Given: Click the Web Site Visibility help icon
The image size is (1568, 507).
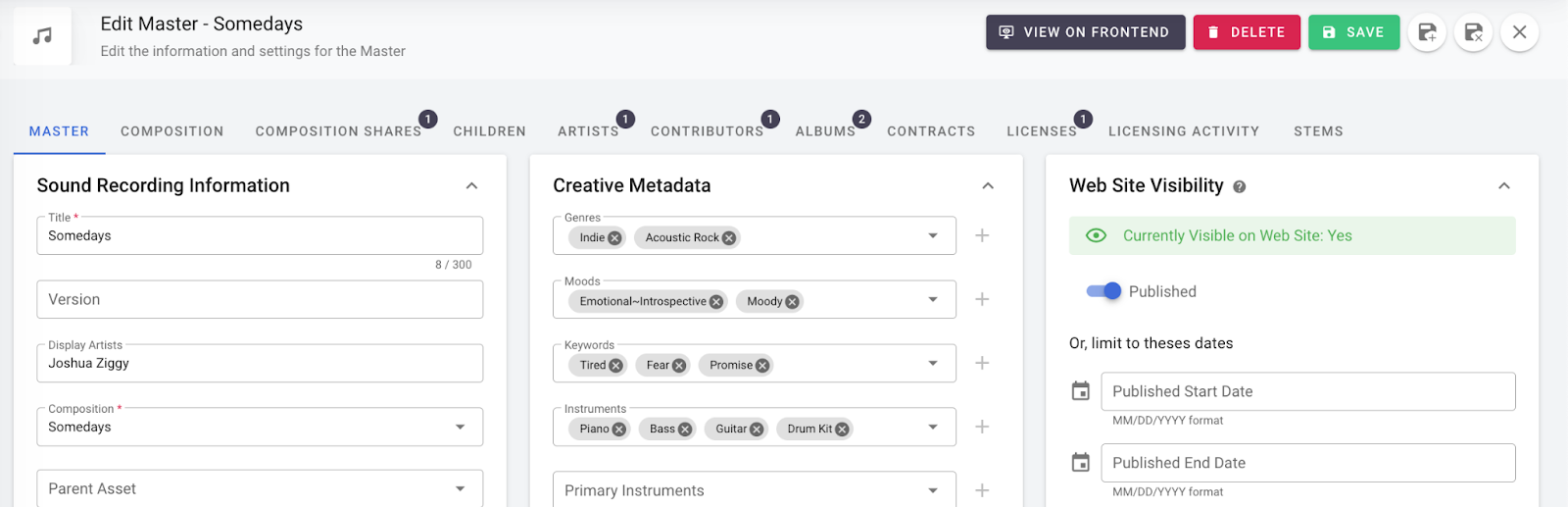Looking at the screenshot, I should tap(1240, 186).
